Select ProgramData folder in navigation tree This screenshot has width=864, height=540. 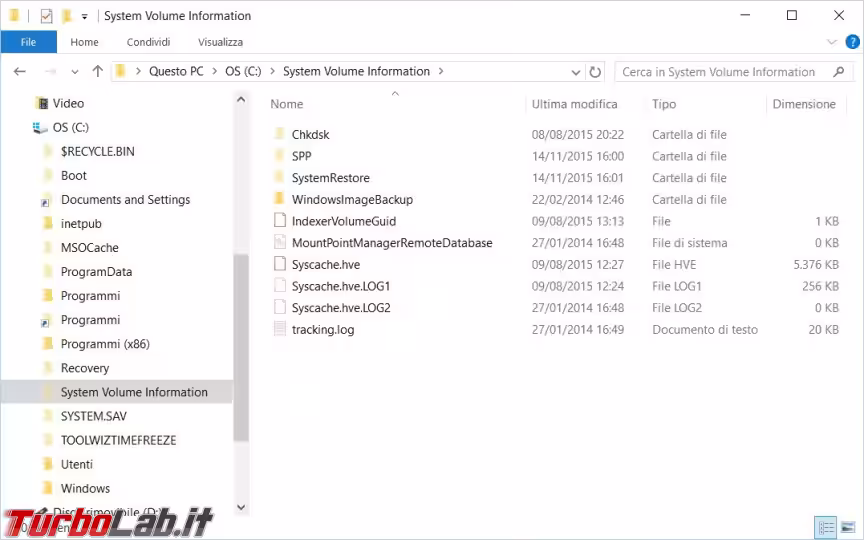tap(96, 272)
